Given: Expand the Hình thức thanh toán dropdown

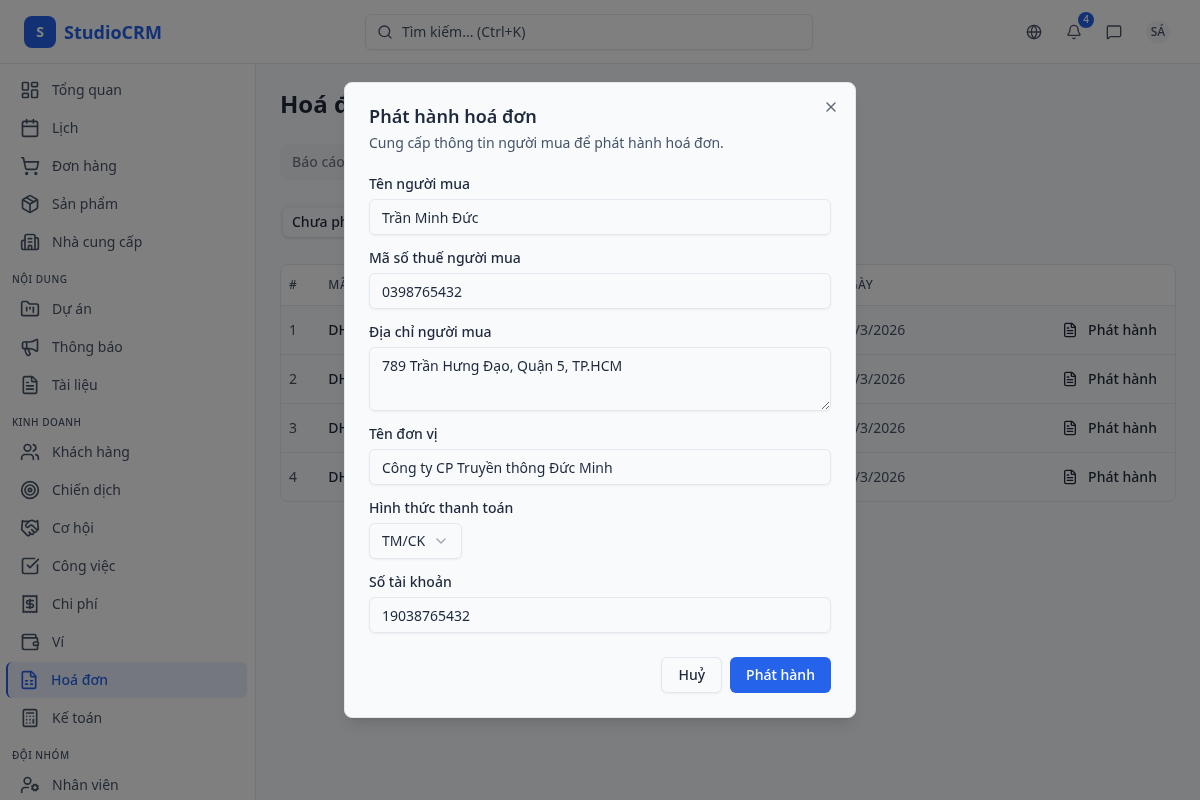Looking at the screenshot, I should pyautogui.click(x=415, y=541).
